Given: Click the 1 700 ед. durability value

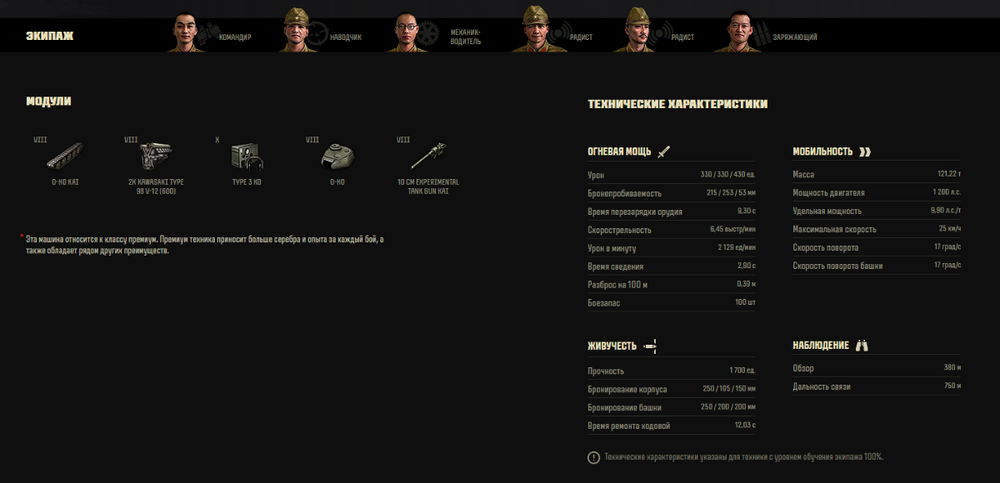Looking at the screenshot, I should point(742,371).
